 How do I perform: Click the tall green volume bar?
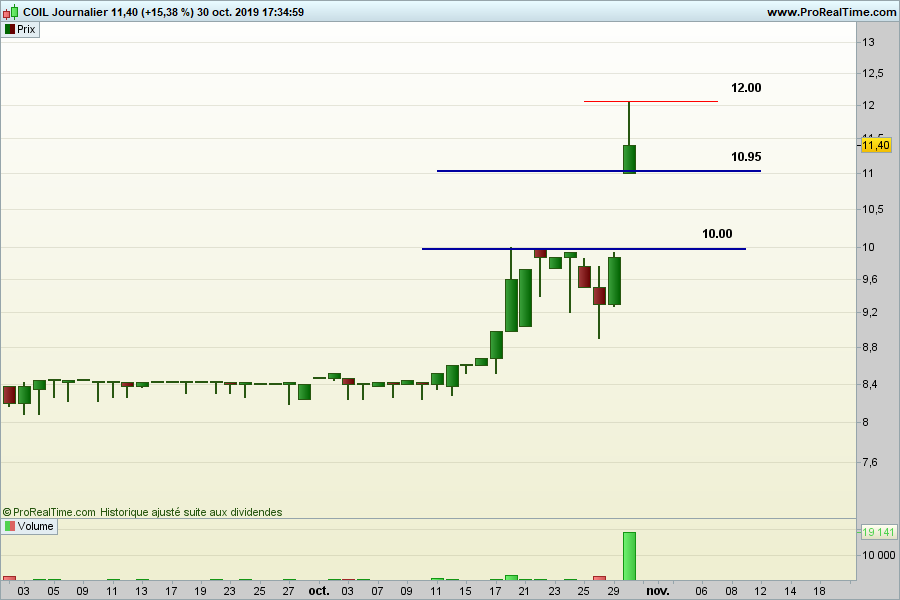(629, 556)
